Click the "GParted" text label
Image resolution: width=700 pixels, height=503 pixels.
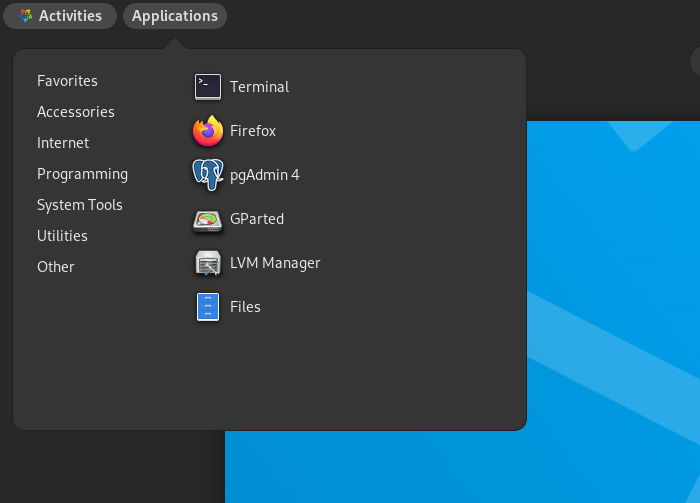(x=257, y=219)
